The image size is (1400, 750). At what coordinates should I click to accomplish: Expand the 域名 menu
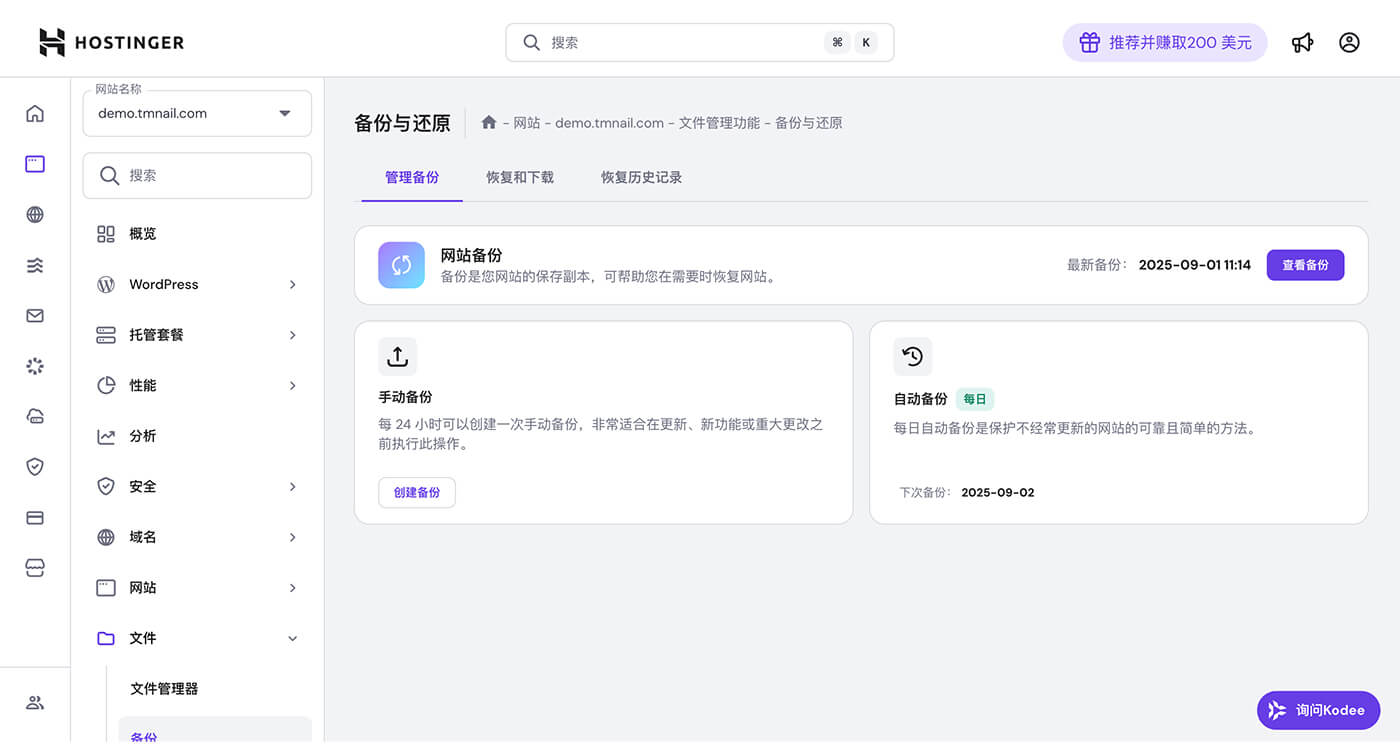click(x=292, y=537)
